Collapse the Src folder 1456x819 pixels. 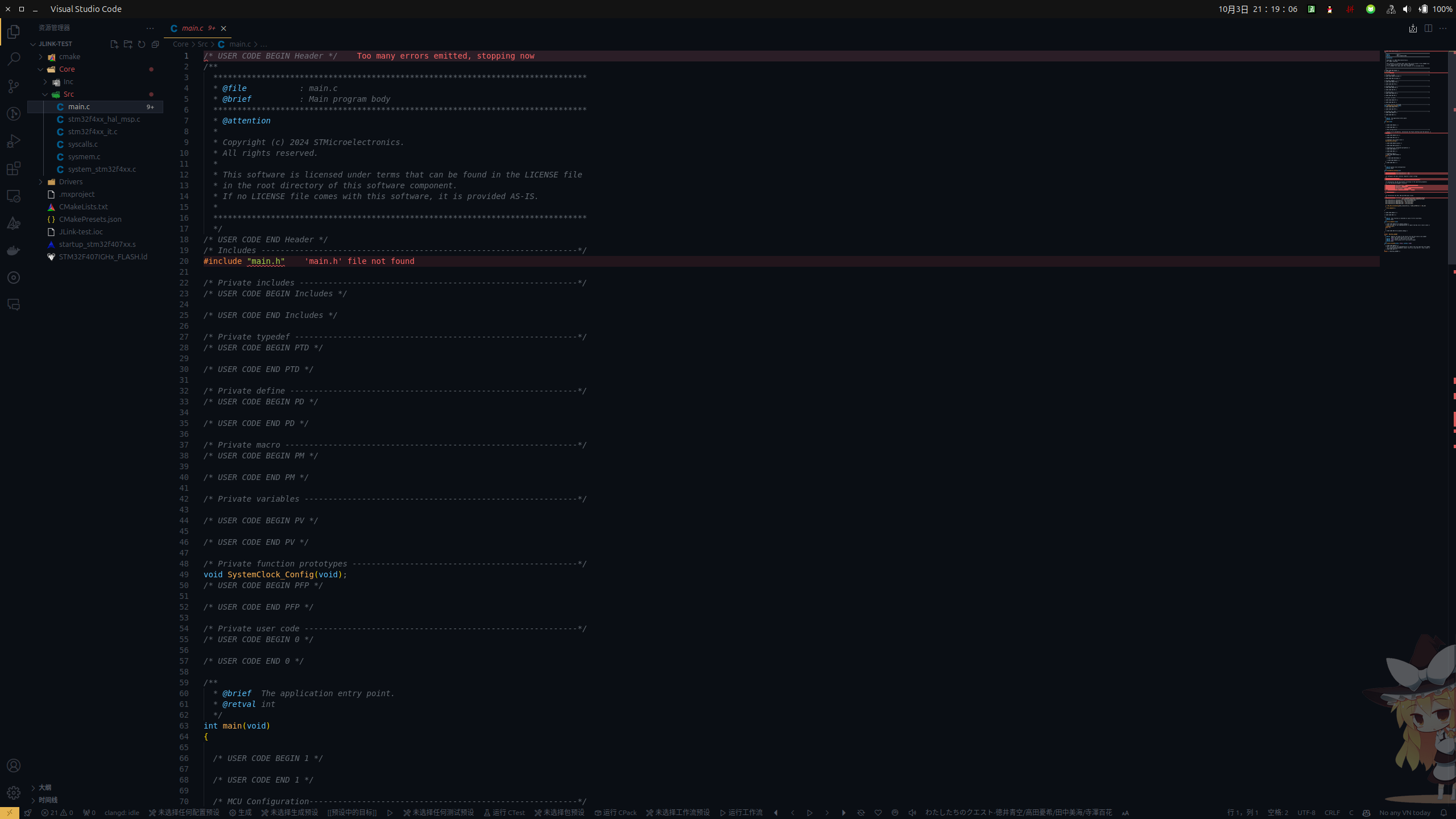click(x=68, y=94)
